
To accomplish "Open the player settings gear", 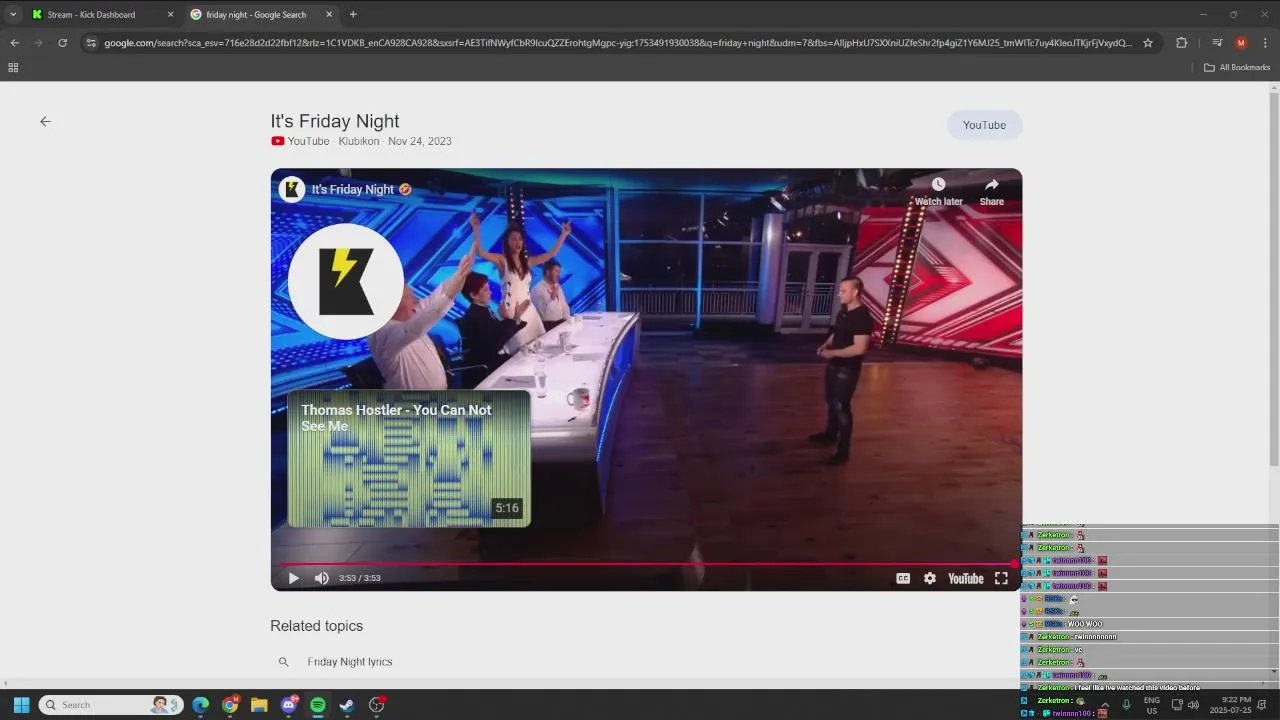I will coord(930,578).
